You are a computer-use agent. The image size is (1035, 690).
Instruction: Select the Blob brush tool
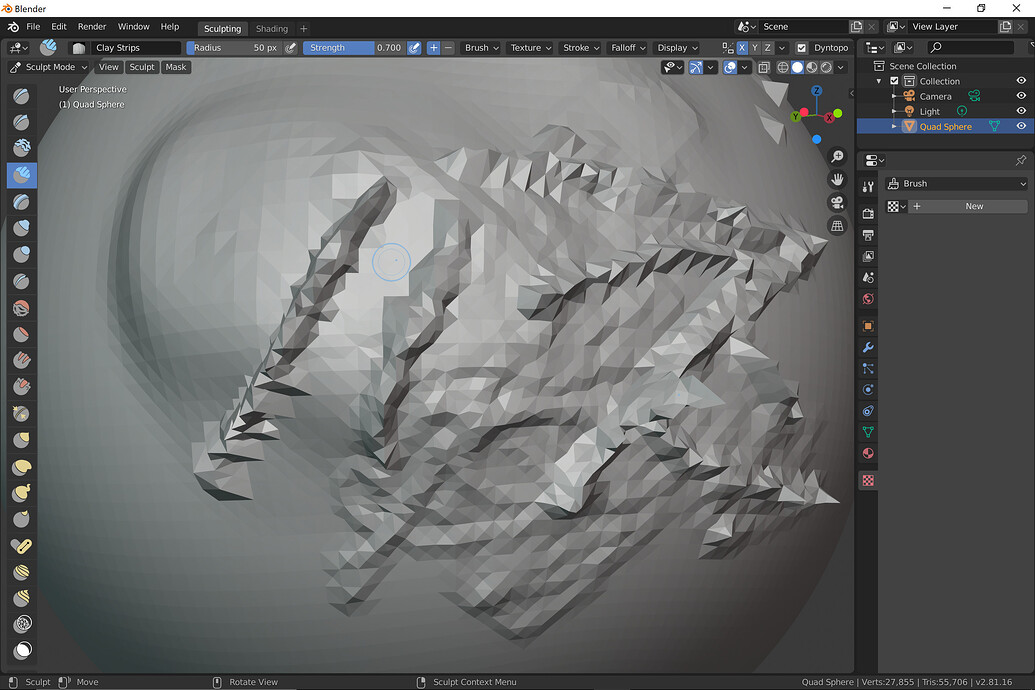click(x=21, y=254)
